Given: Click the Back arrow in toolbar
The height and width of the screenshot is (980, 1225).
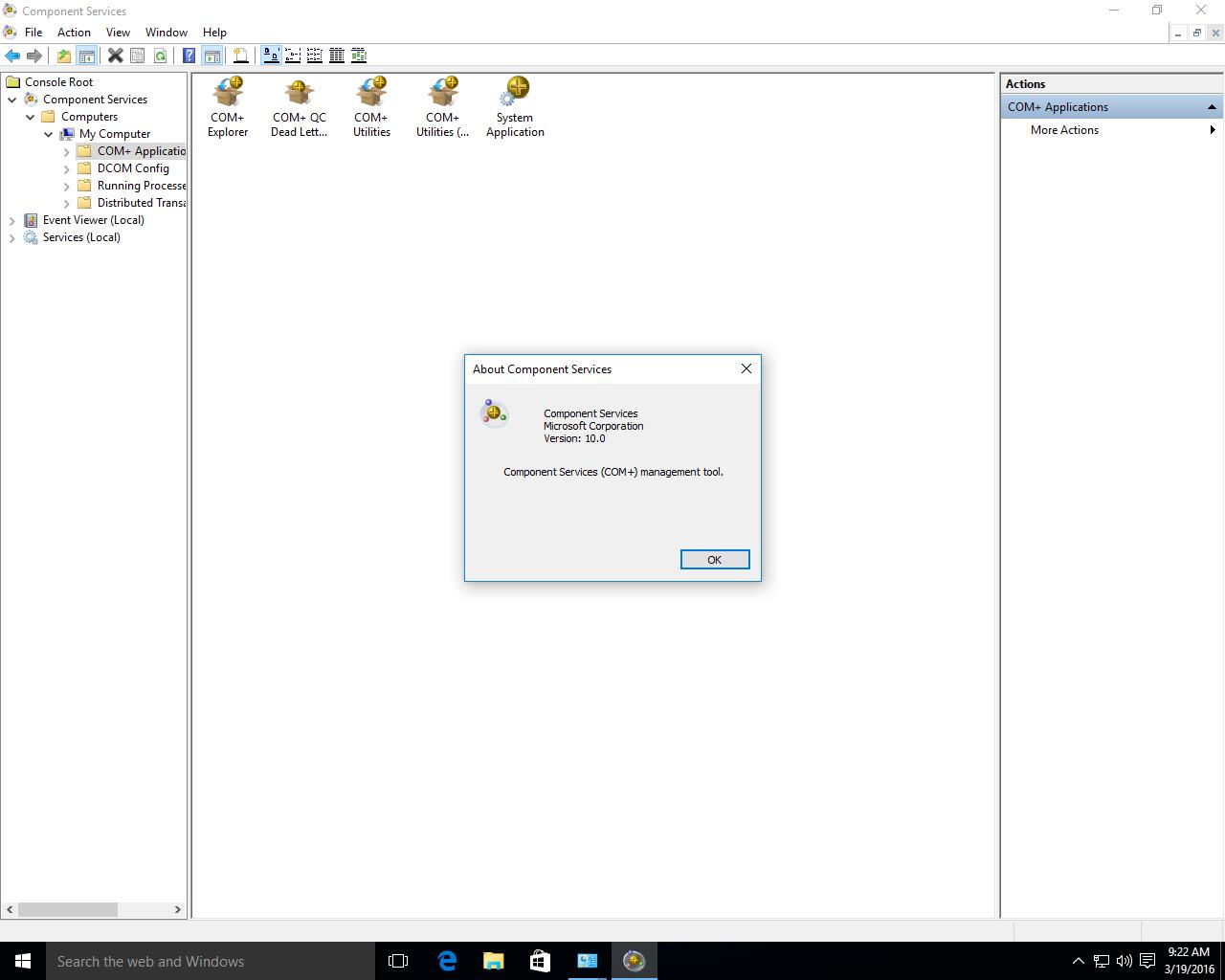Looking at the screenshot, I should pos(12,56).
